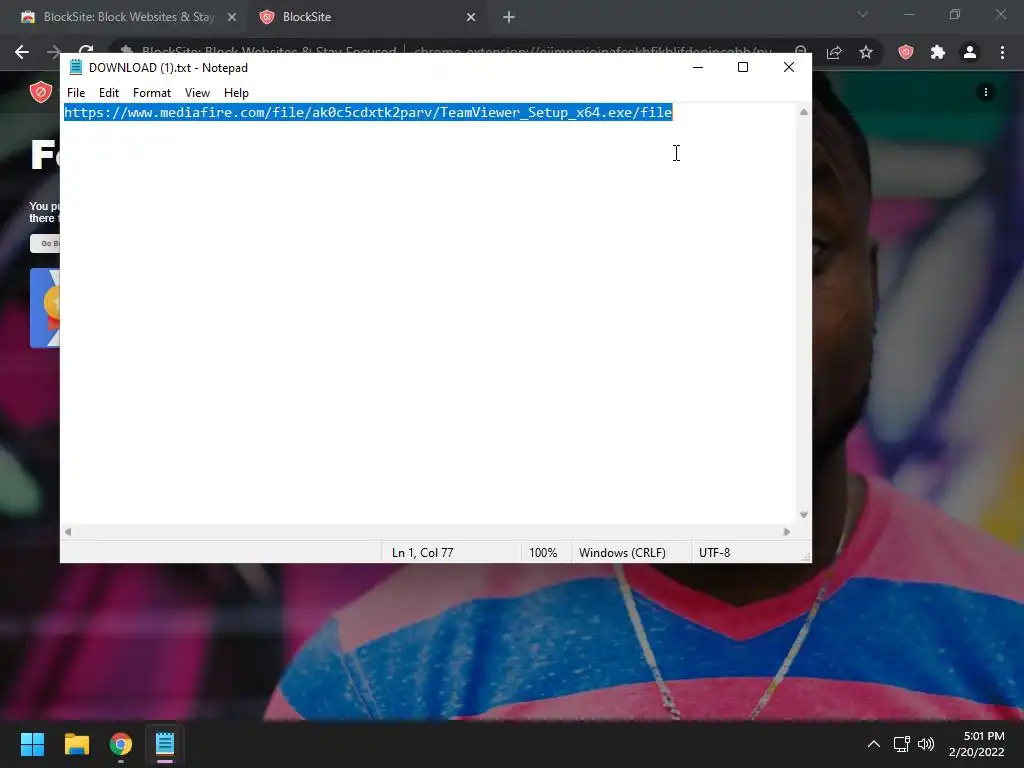Click the share page icon in Chrome
This screenshot has width=1024, height=768.
tap(834, 52)
